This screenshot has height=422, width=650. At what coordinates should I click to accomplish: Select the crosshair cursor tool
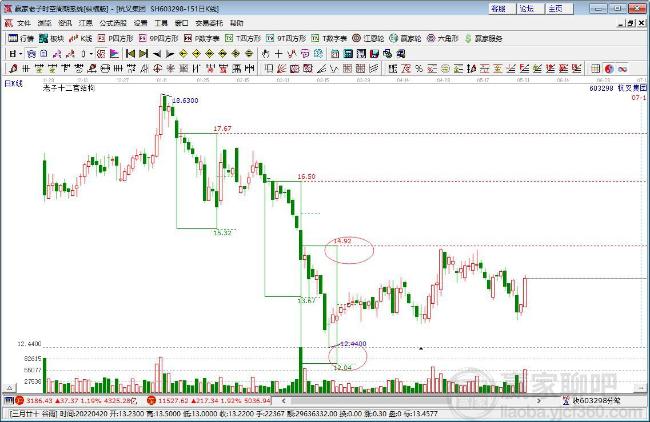pos(279,54)
